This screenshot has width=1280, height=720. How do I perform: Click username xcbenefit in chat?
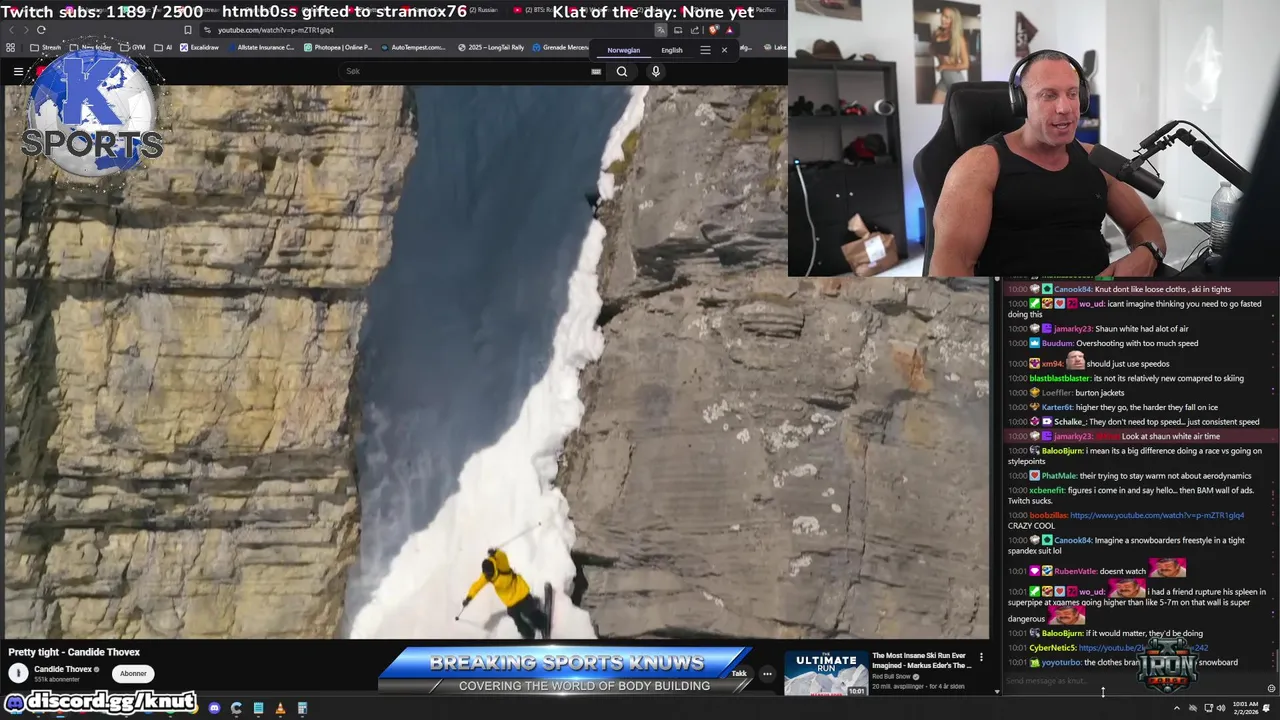tap(1047, 490)
